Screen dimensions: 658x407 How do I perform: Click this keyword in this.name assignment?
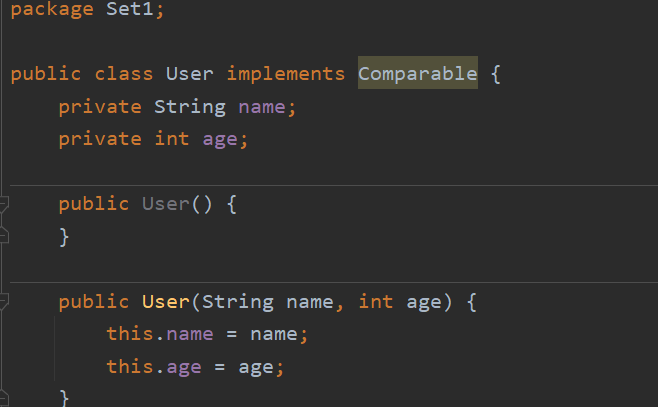click(x=130, y=334)
